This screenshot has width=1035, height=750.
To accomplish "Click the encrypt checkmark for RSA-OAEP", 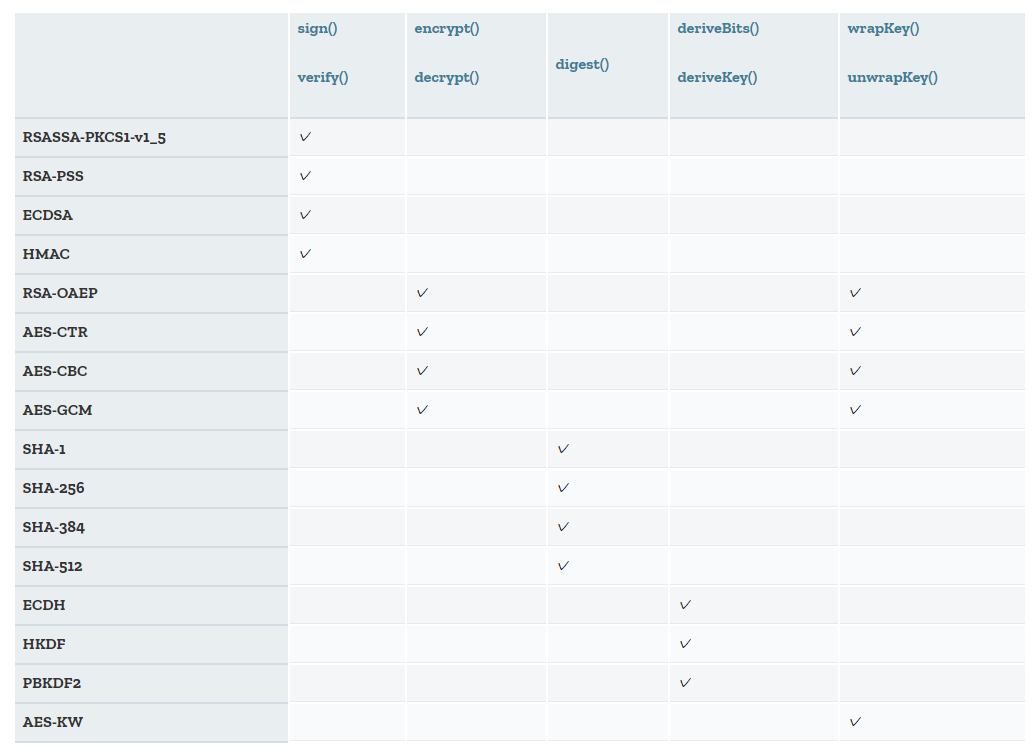I will pos(422,292).
